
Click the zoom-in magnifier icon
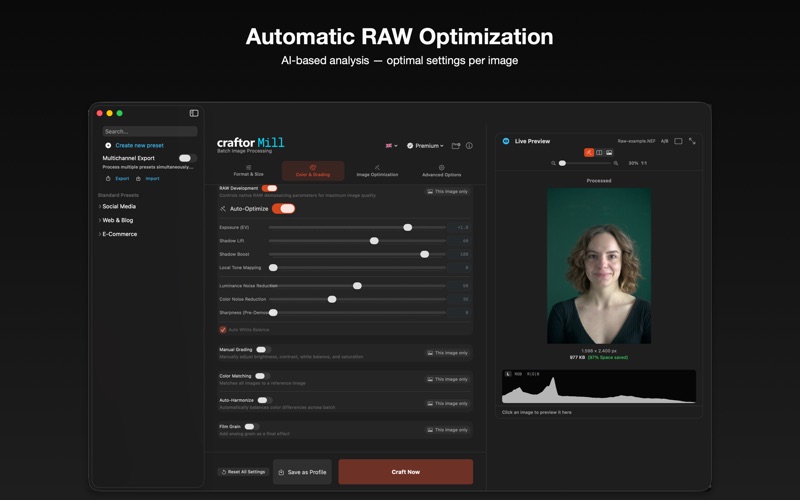click(x=616, y=163)
